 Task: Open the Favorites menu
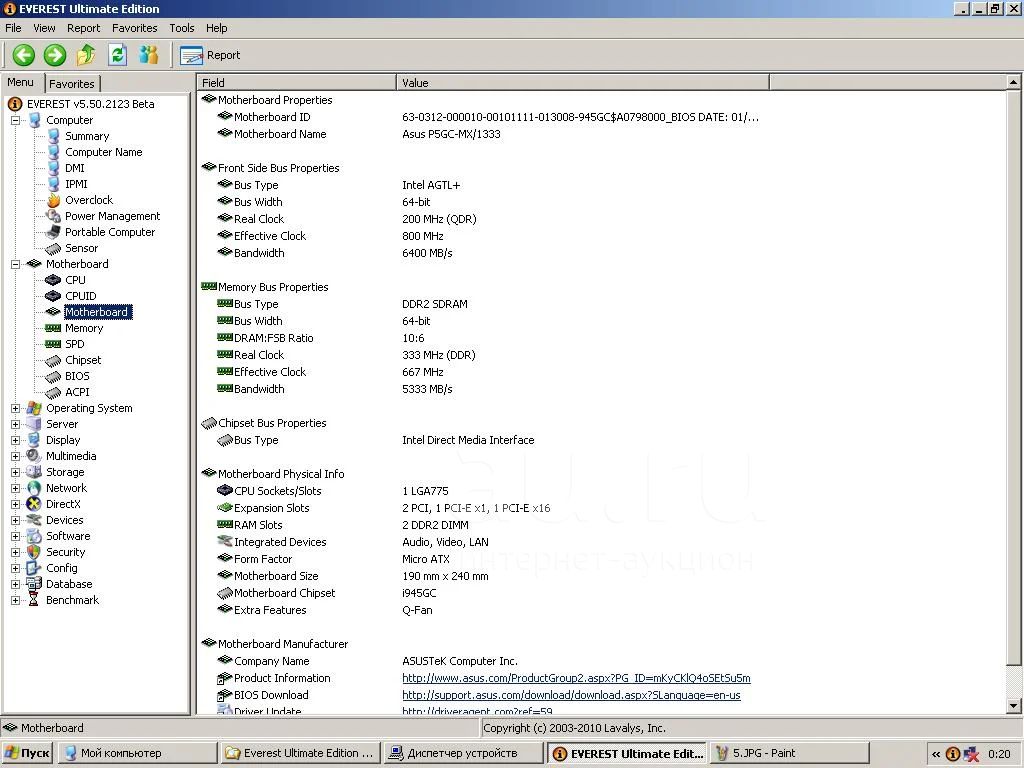coord(135,28)
